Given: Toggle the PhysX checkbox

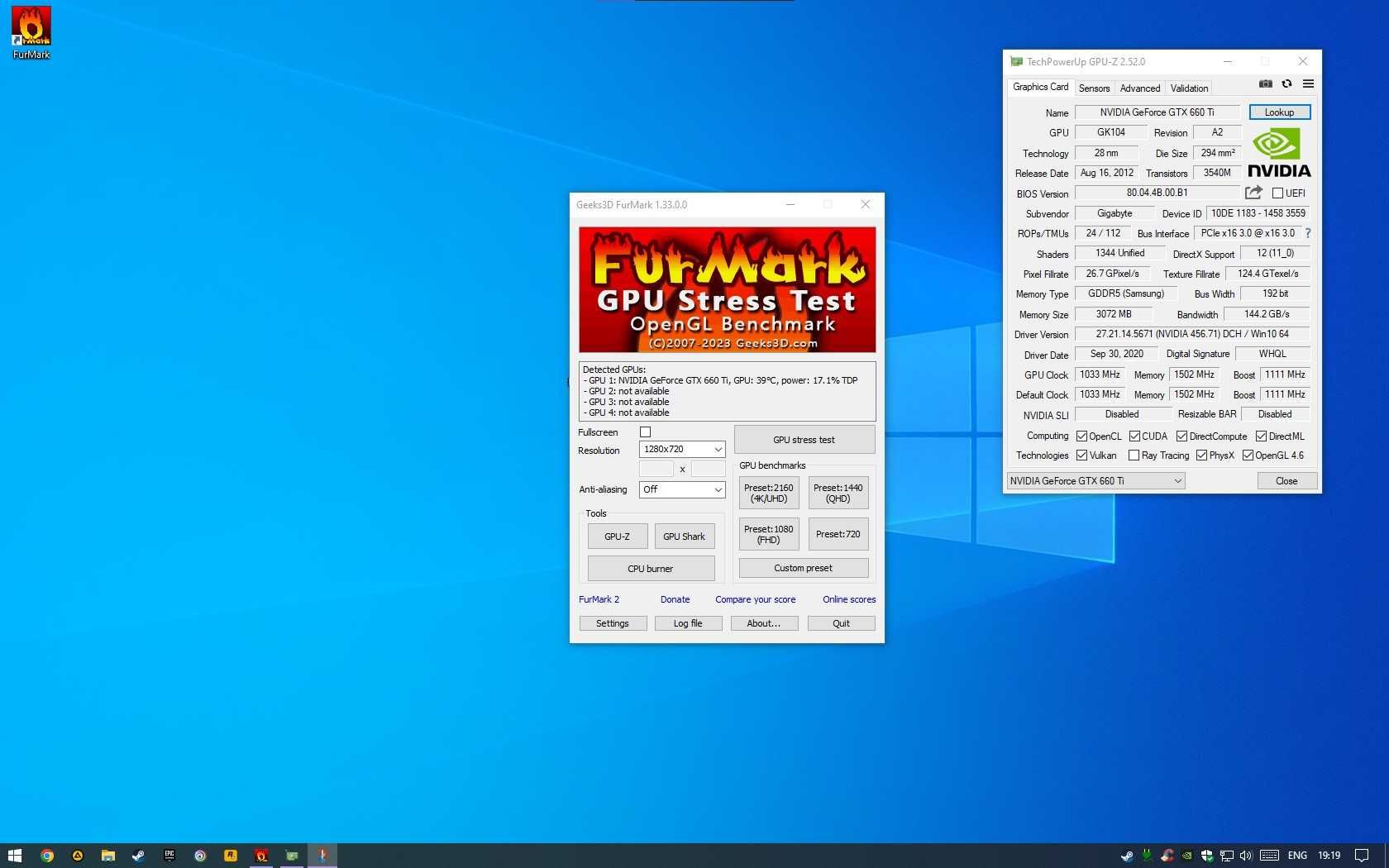Looking at the screenshot, I should (1201, 455).
